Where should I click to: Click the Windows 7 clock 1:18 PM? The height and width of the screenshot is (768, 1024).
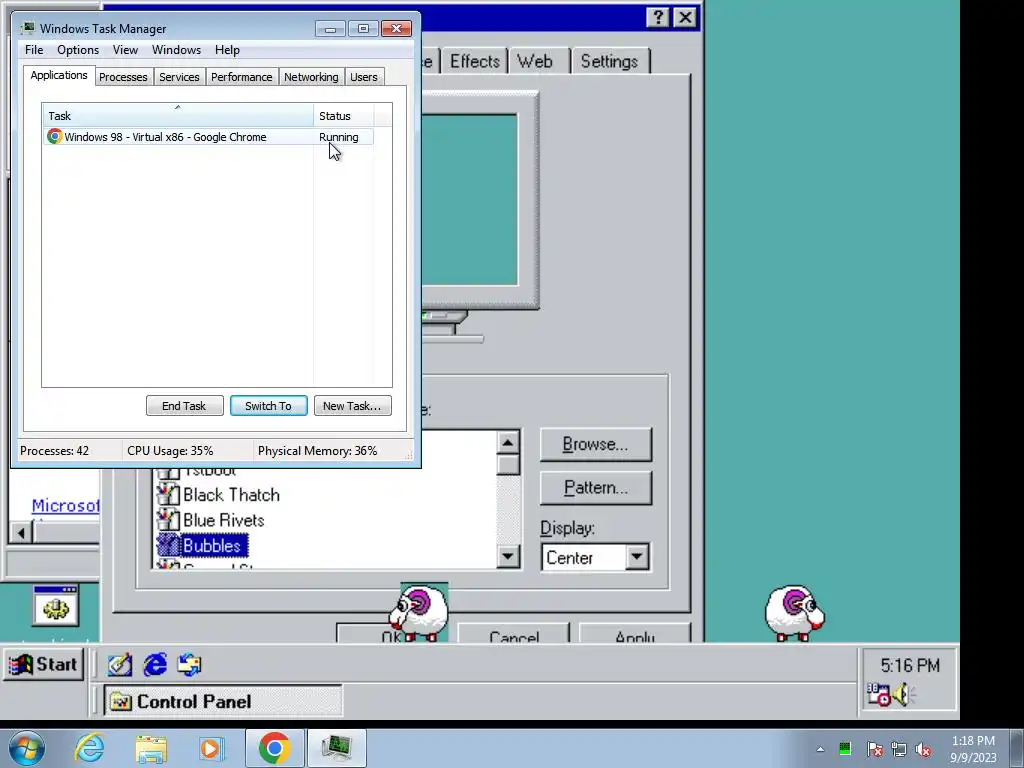pos(973,741)
